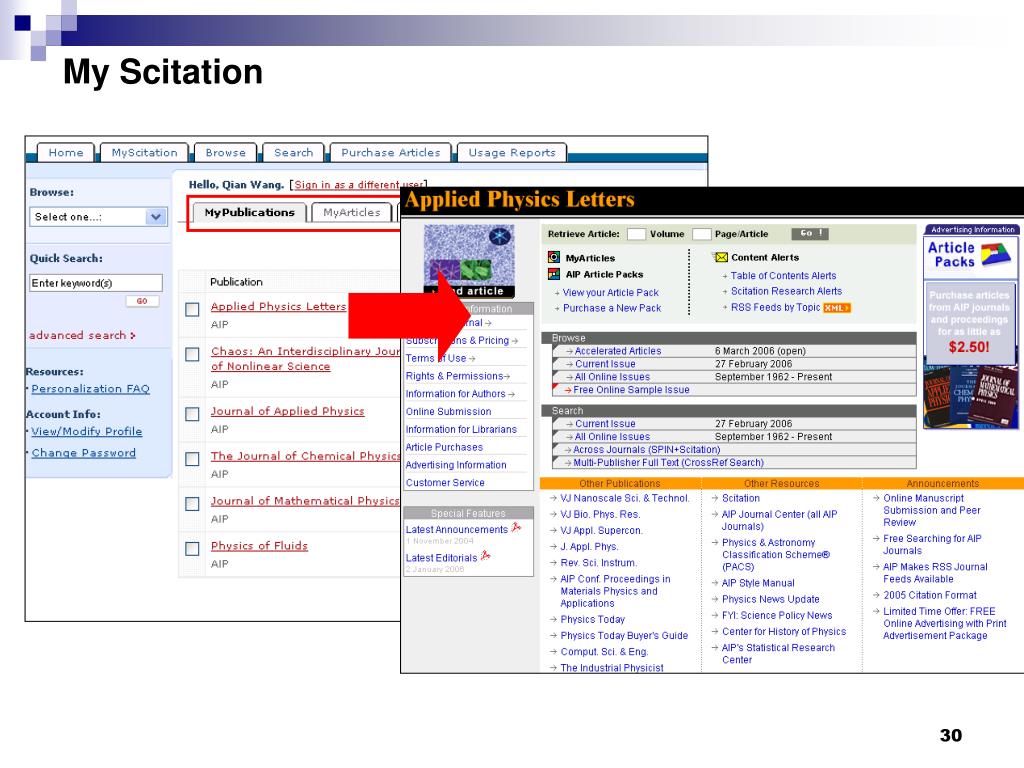Open Scitation Research Alerts link
The height and width of the screenshot is (768, 1024).
(786, 291)
